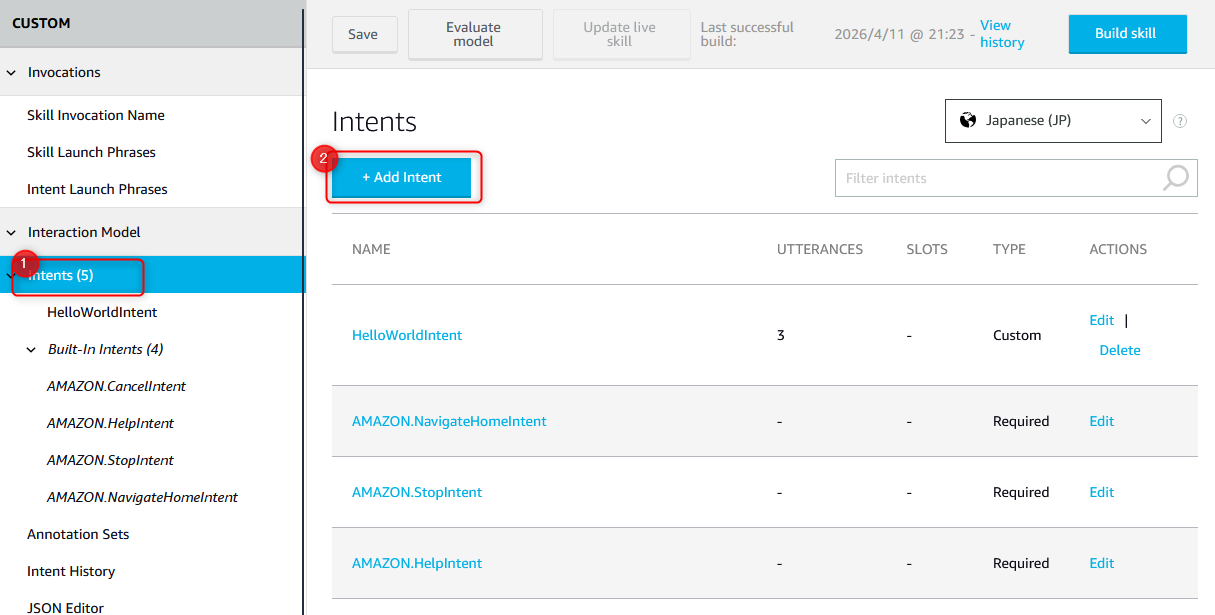Click the globe icon in language selector
1215x615 pixels.
coord(967,120)
